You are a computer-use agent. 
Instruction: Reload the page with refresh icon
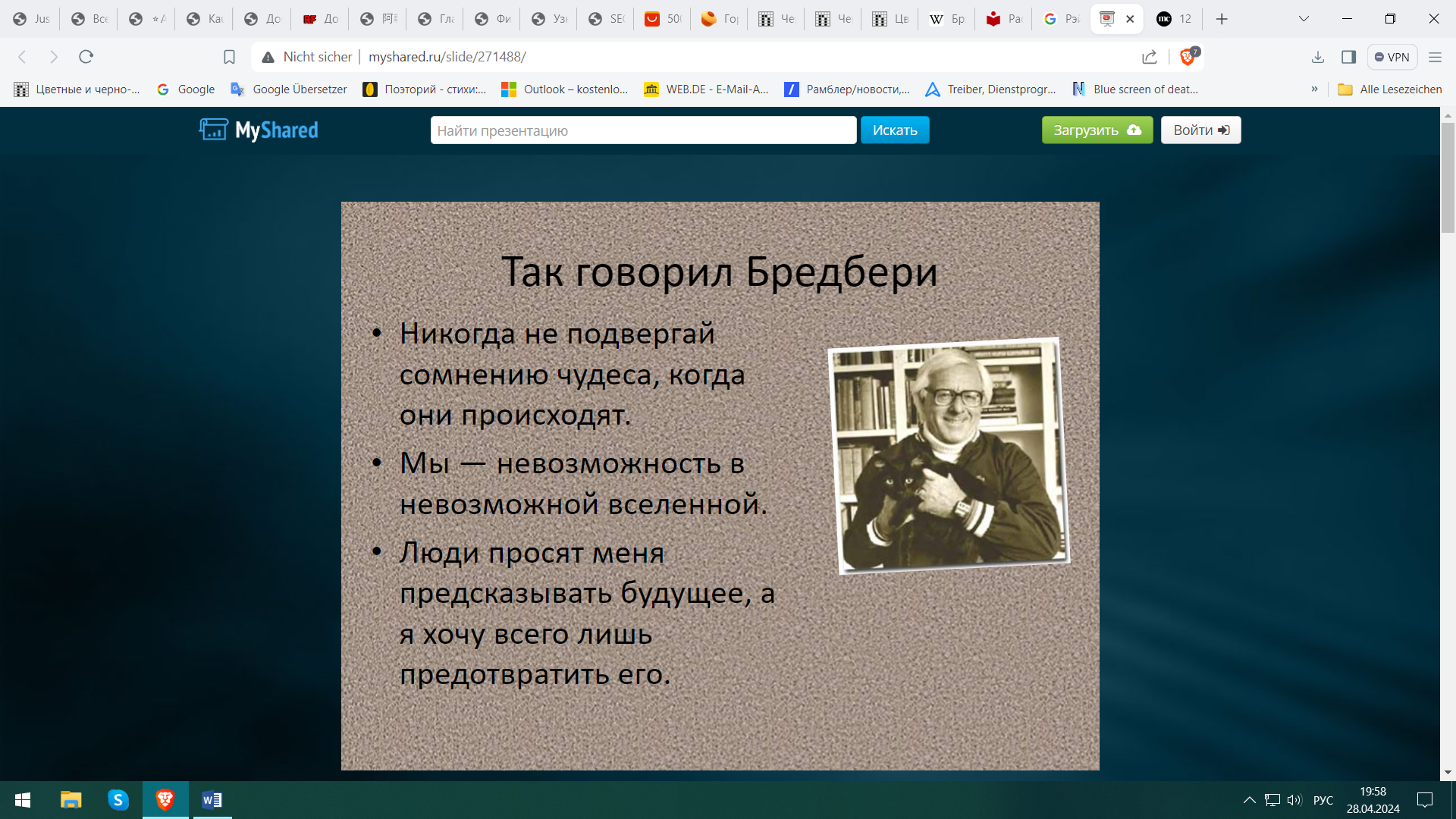(x=86, y=57)
